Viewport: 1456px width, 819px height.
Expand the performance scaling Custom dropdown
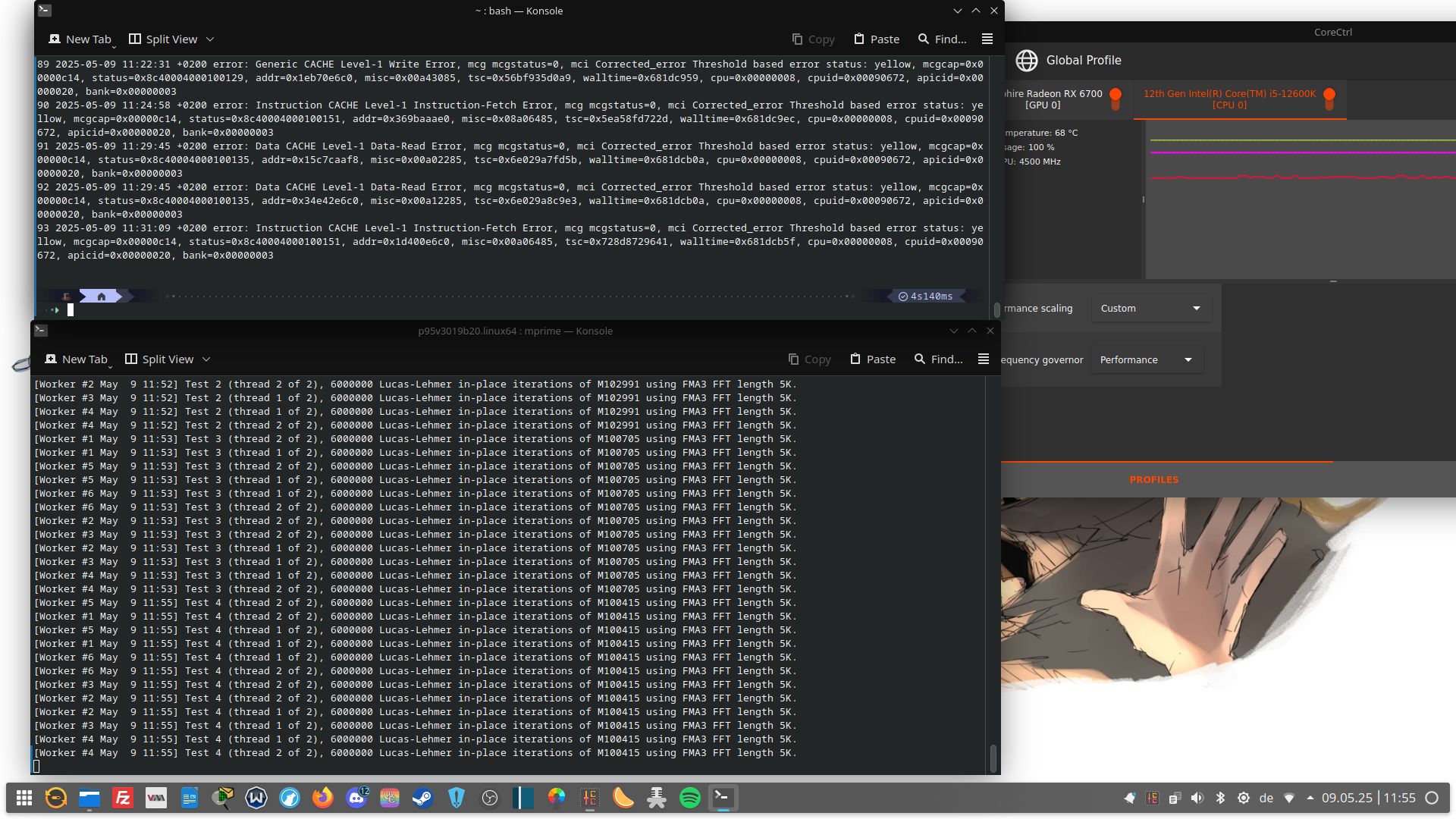click(1150, 308)
